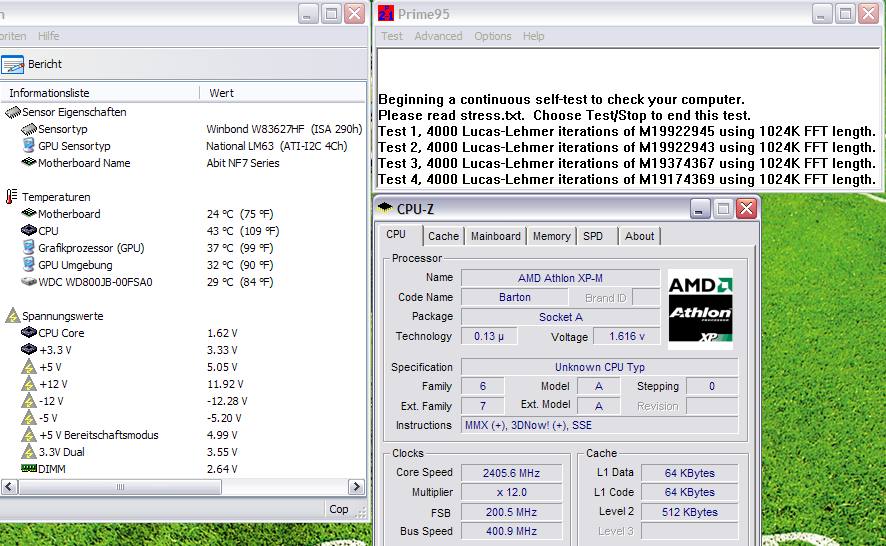Click the Multiplier value x 12.0
The image size is (886, 546).
point(511,492)
